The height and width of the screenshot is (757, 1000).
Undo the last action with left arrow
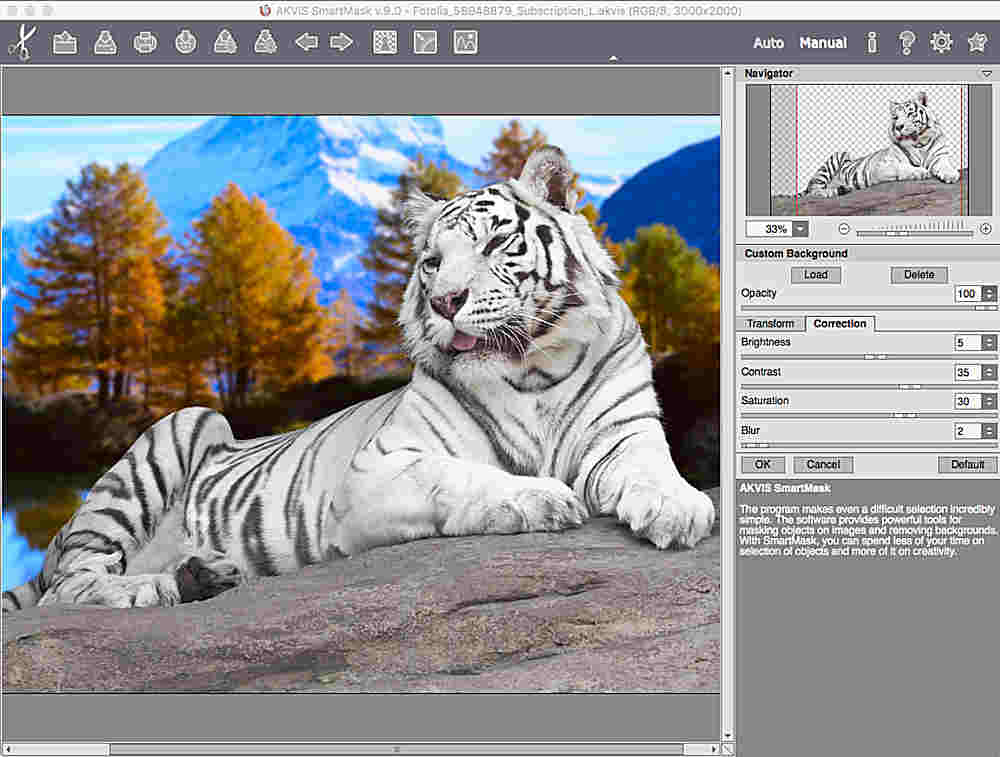coord(306,43)
